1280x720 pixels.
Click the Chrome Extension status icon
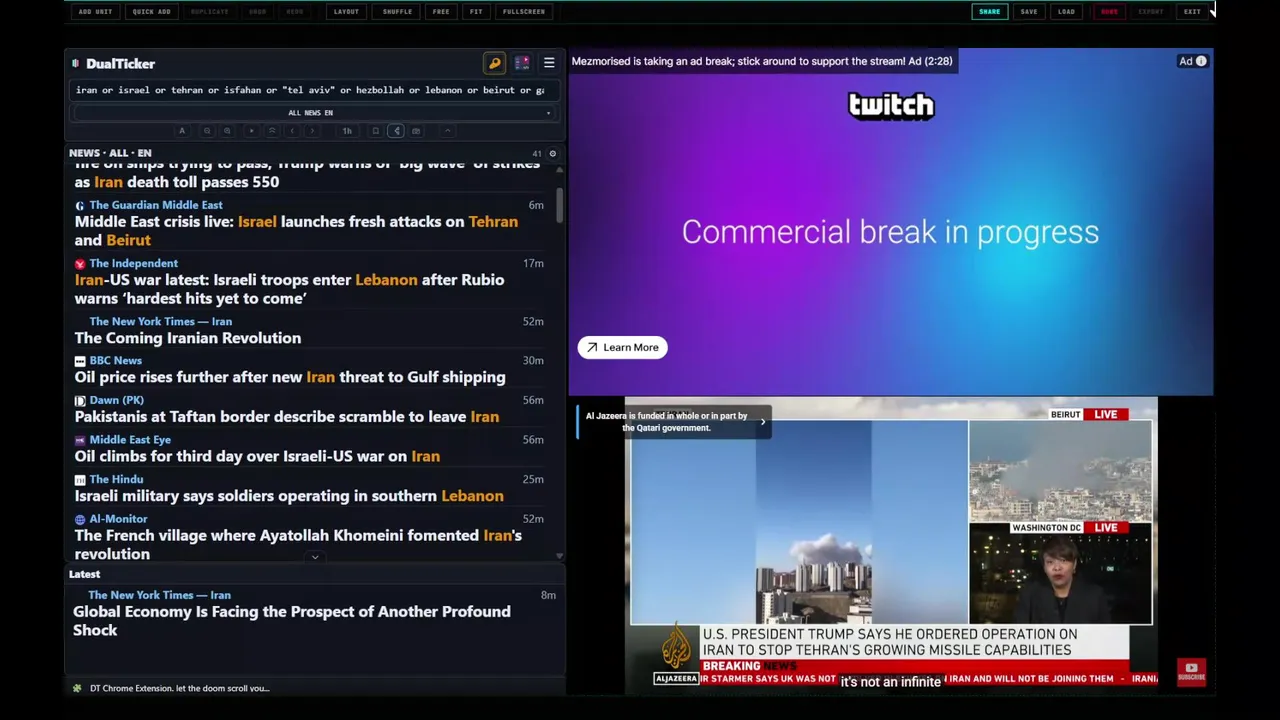pyautogui.click(x=77, y=688)
